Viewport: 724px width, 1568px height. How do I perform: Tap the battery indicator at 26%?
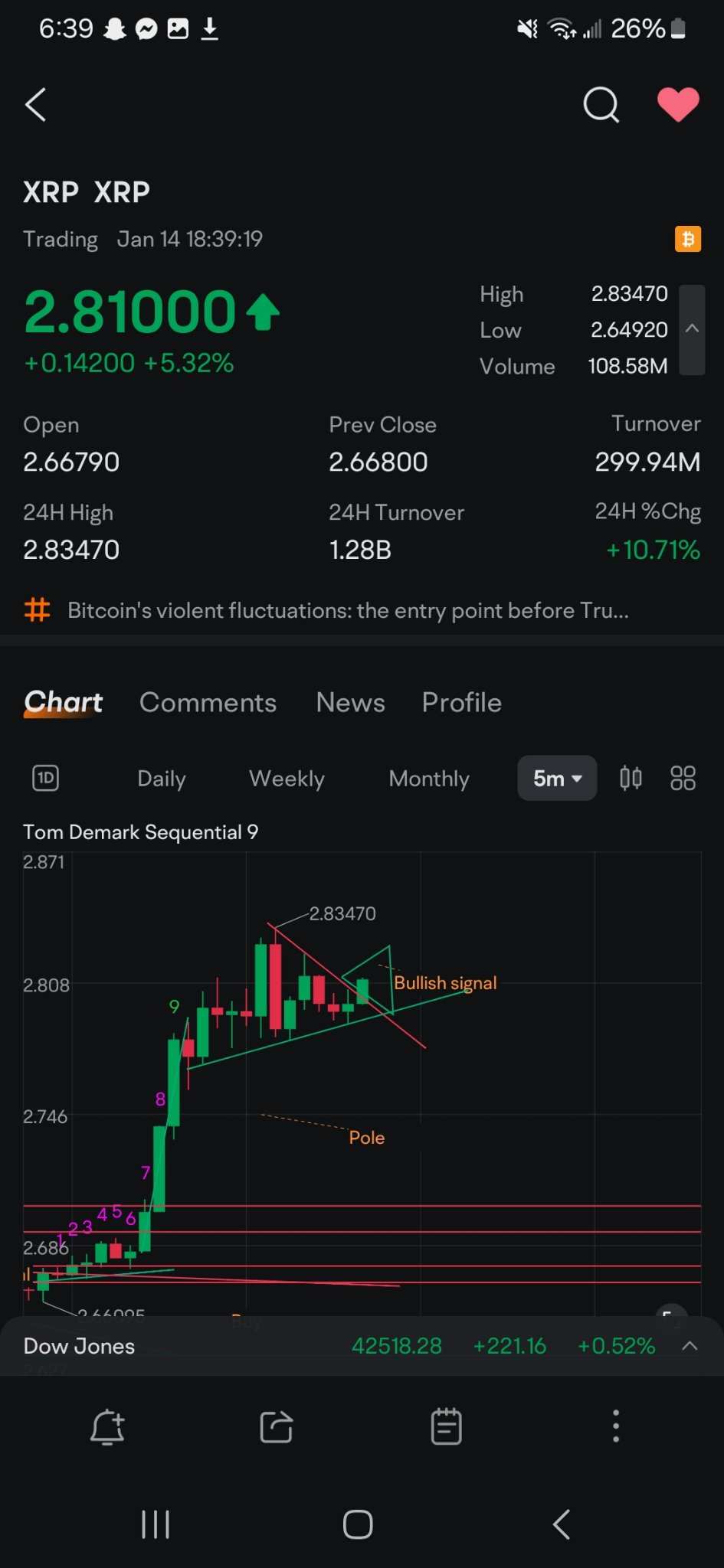(x=648, y=29)
